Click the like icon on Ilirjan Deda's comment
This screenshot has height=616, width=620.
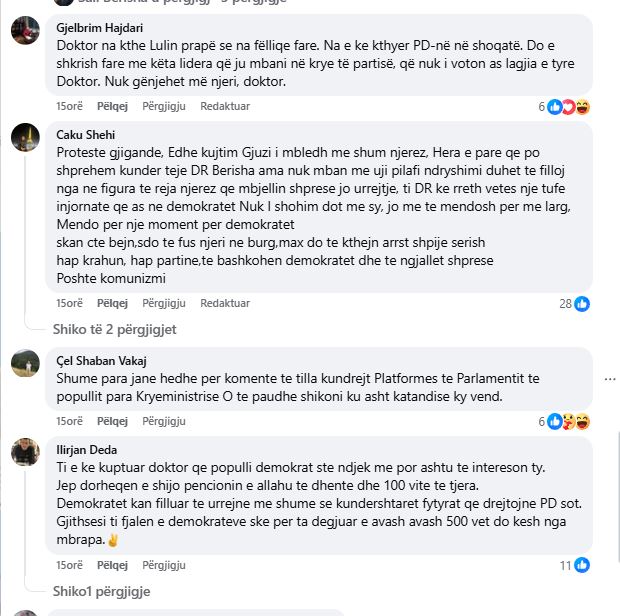click(x=582, y=566)
